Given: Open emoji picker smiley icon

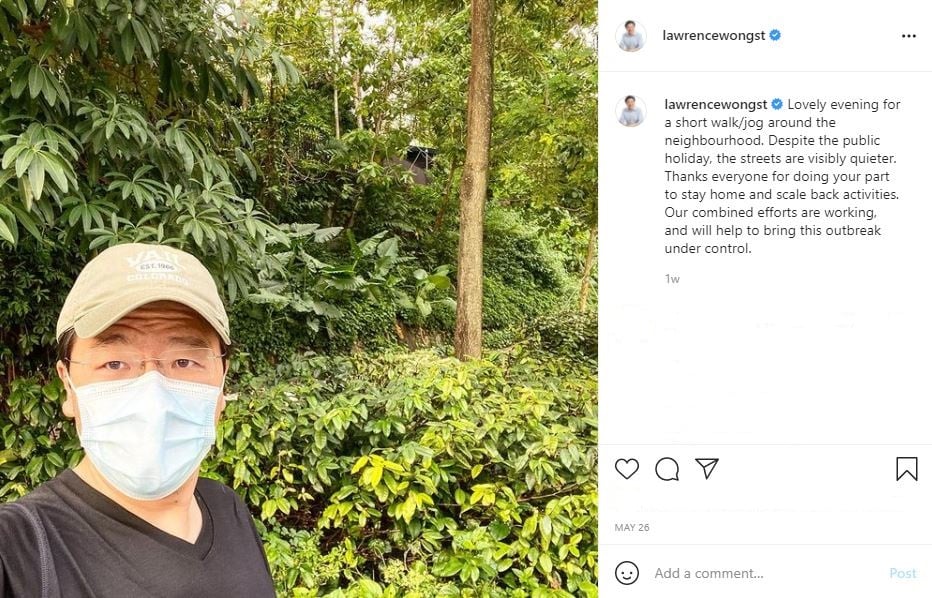Looking at the screenshot, I should click(x=627, y=573).
